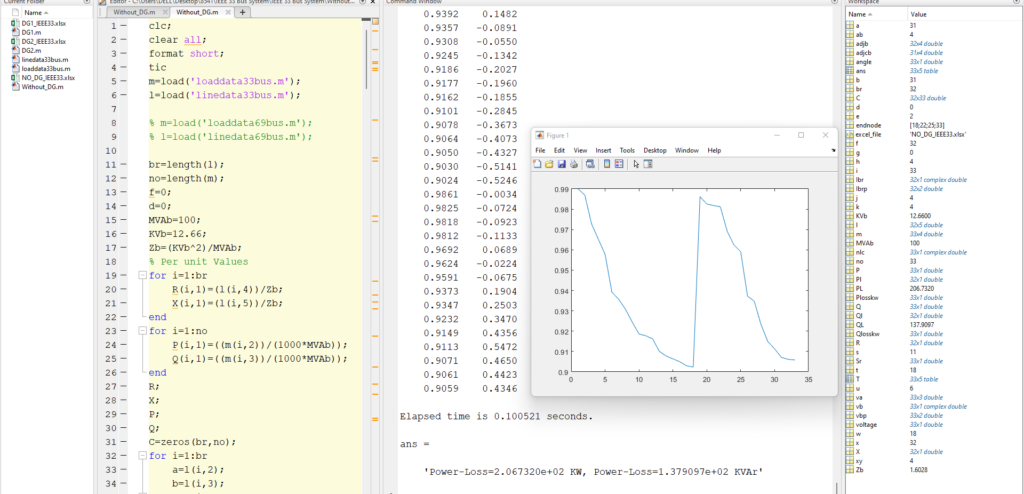The width and height of the screenshot is (1024, 494).
Task: Select loaddata33bus.m in Current Folder
Action: (46, 69)
